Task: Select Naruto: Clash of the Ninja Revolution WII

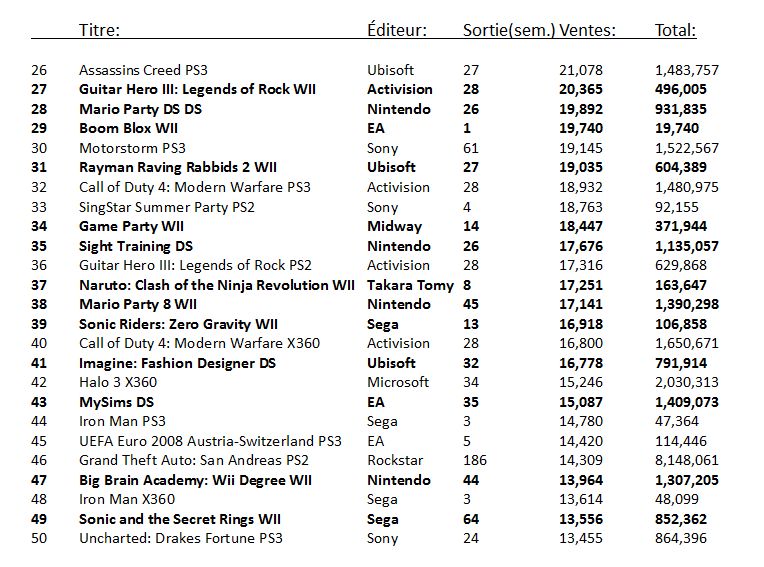Action: [217, 285]
